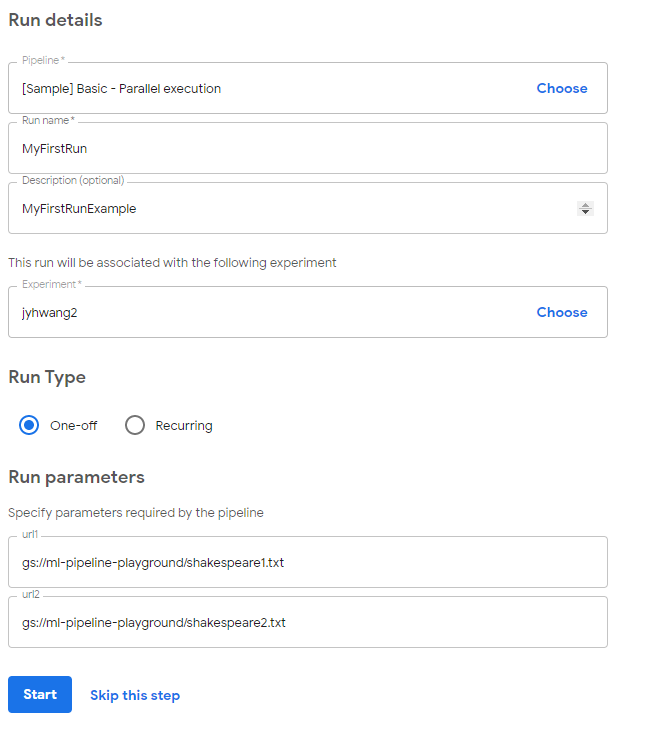Focus the url1 parameter input

tap(300, 562)
